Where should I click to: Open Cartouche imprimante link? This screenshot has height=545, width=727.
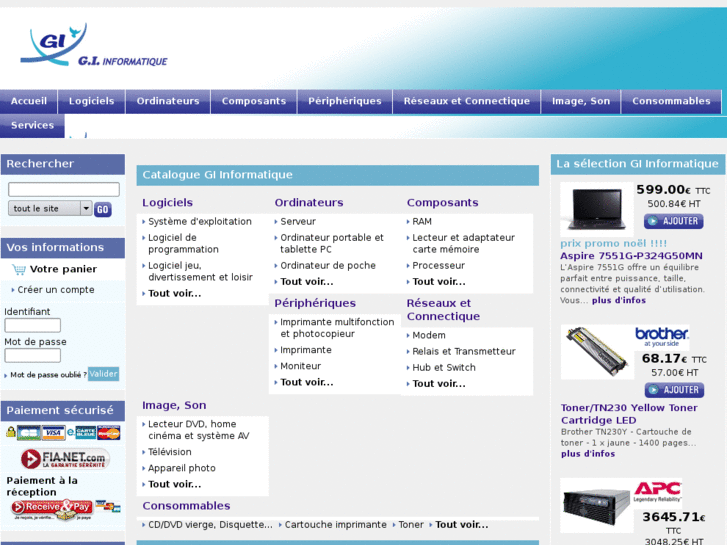click(x=336, y=525)
